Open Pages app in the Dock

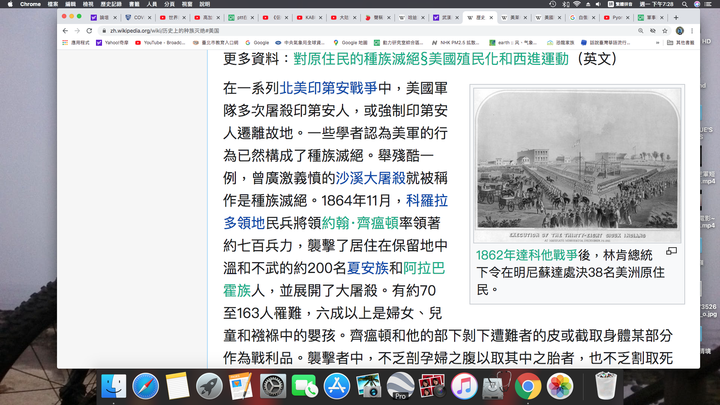pos(241,386)
